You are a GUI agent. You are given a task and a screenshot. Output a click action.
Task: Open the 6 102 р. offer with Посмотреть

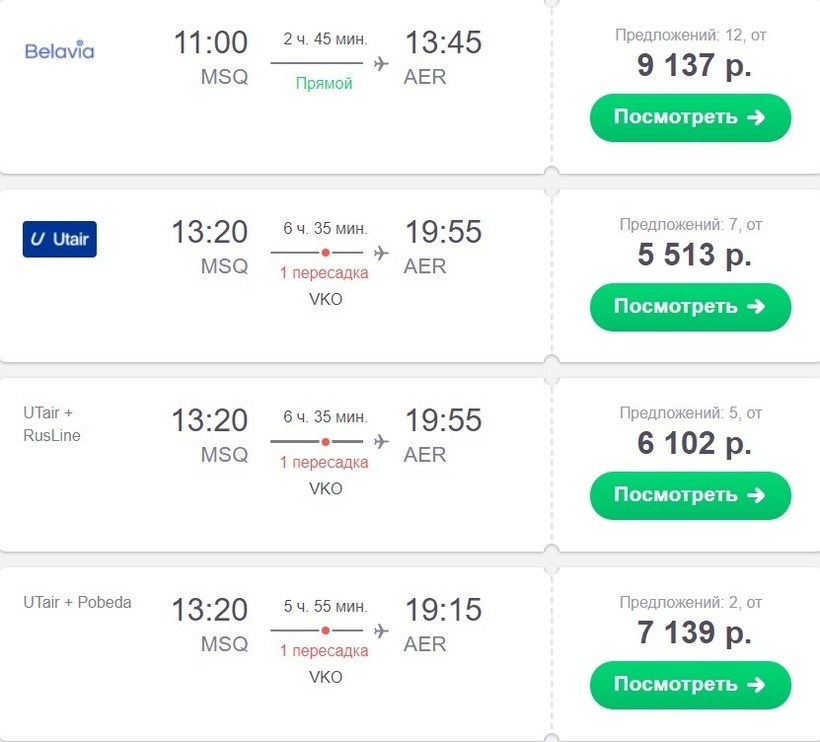pyautogui.click(x=690, y=495)
